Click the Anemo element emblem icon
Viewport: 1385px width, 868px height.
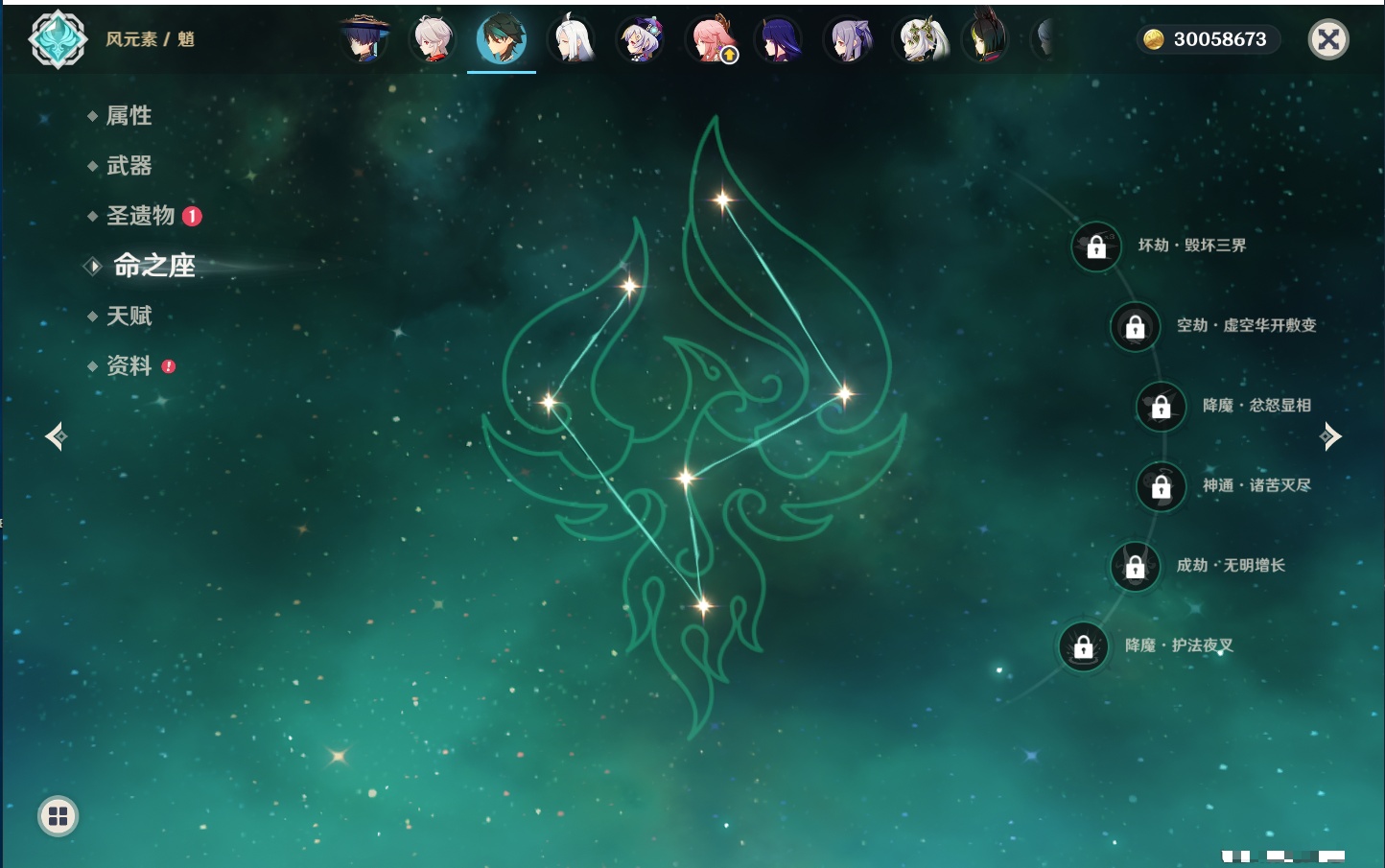pyautogui.click(x=59, y=39)
